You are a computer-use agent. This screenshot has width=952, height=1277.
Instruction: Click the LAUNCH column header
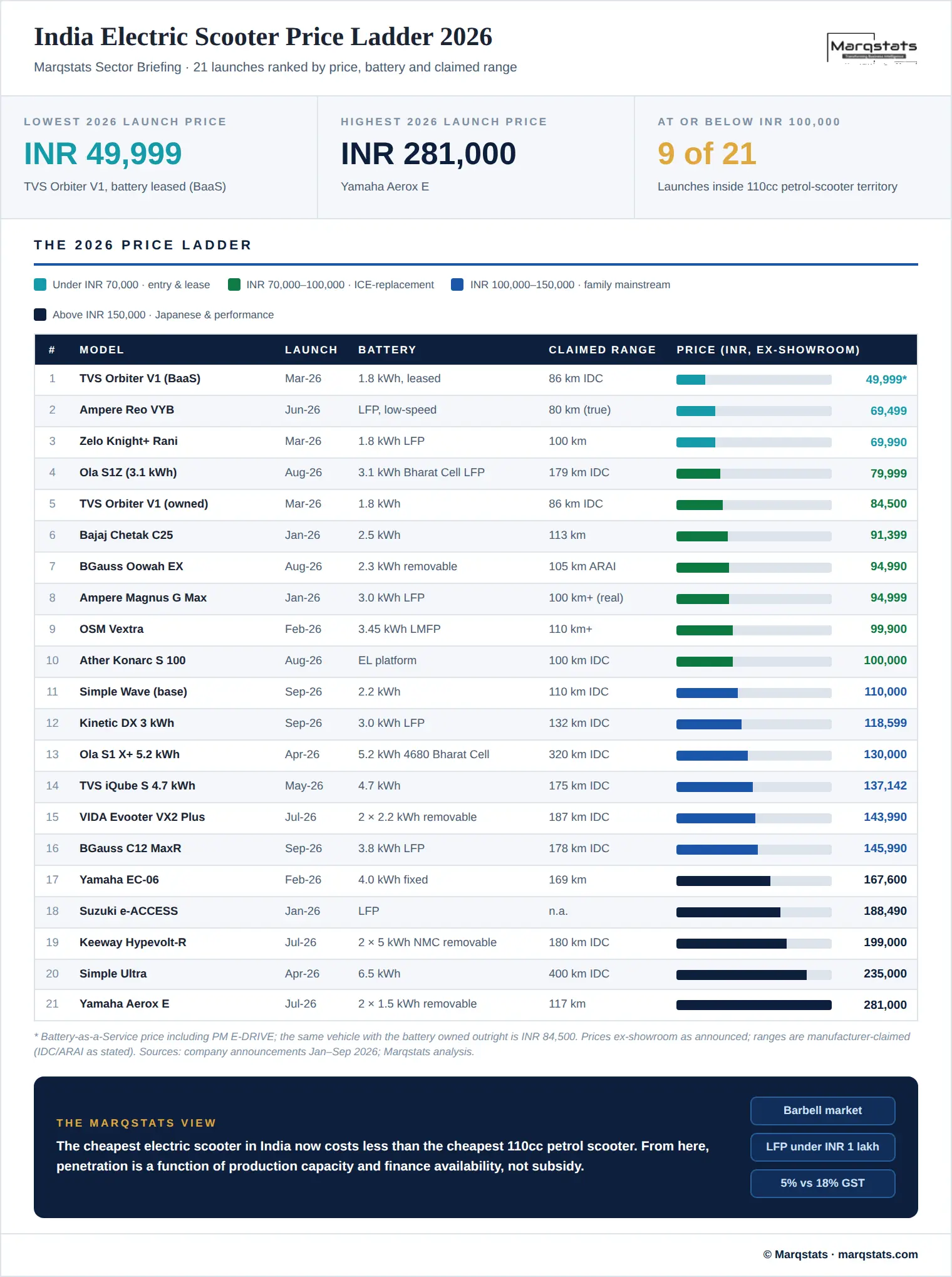pyautogui.click(x=311, y=350)
